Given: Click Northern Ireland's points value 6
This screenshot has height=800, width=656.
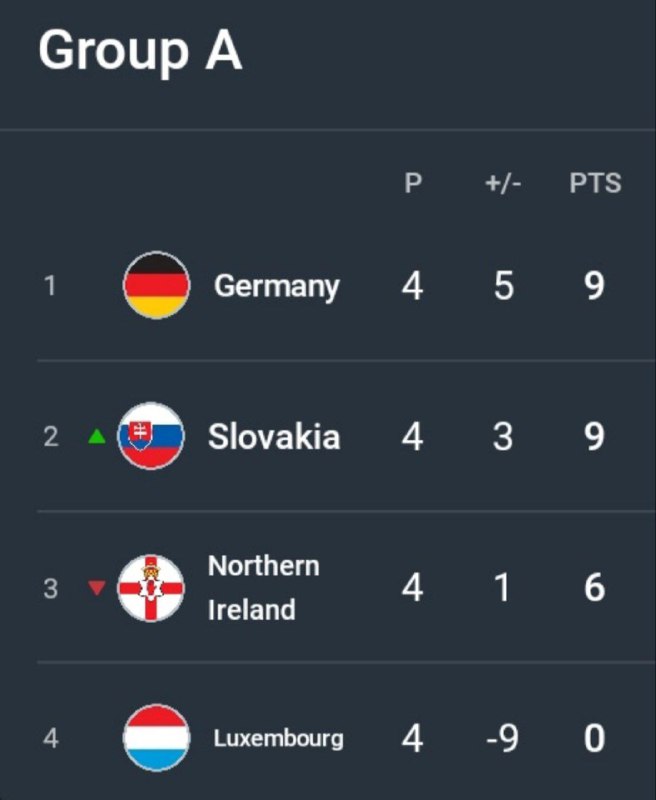Looking at the screenshot, I should 595,588.
